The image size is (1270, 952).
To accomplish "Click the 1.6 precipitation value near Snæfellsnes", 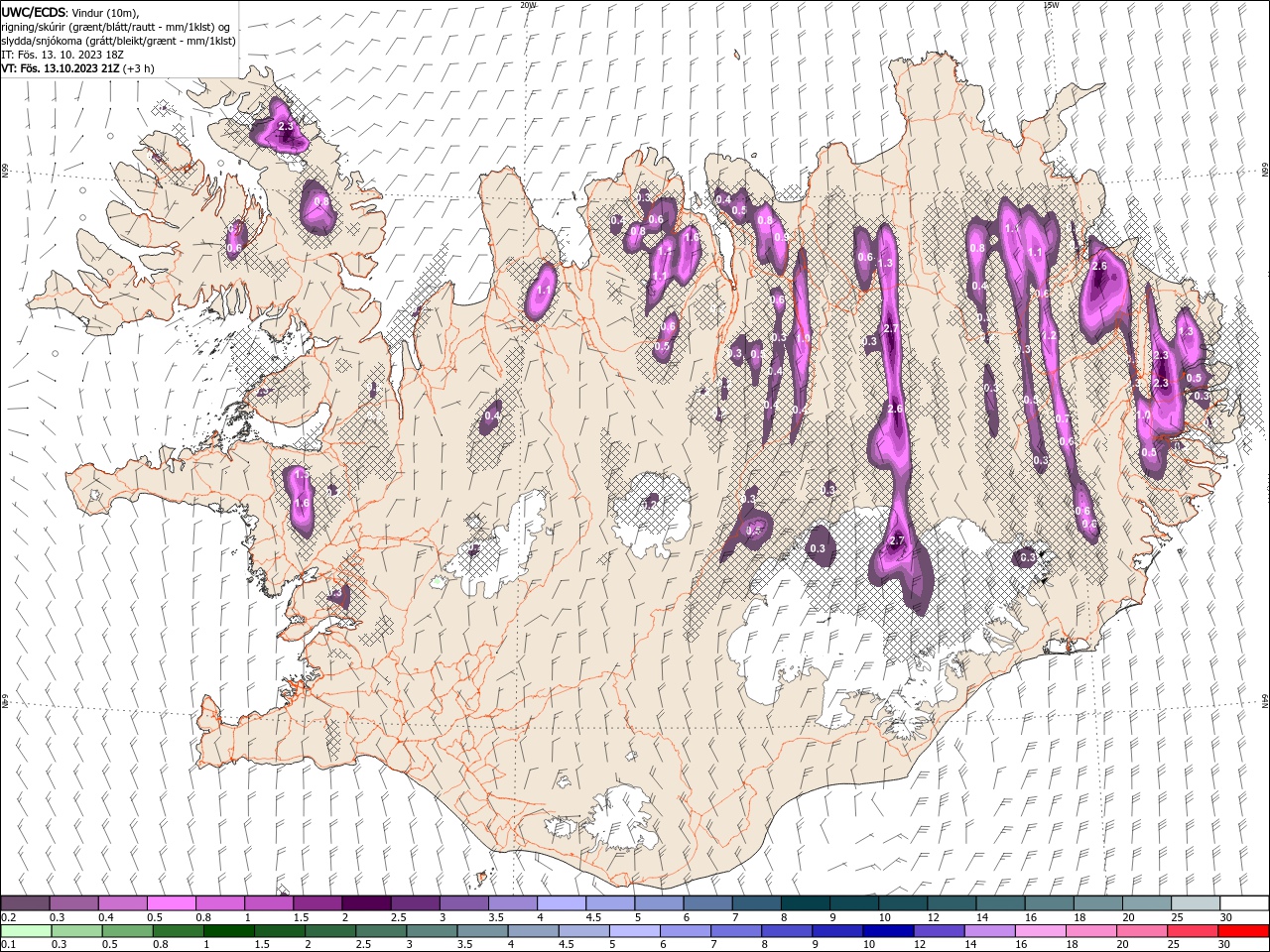I will tap(302, 504).
